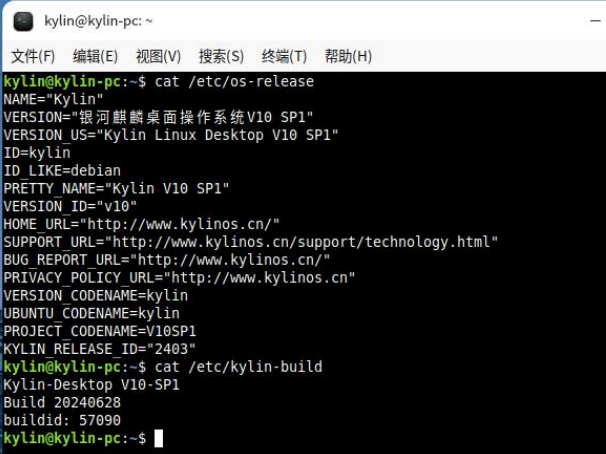
Task: Click UBUNTU_CODENAME=kylin line
Action: (x=92, y=313)
